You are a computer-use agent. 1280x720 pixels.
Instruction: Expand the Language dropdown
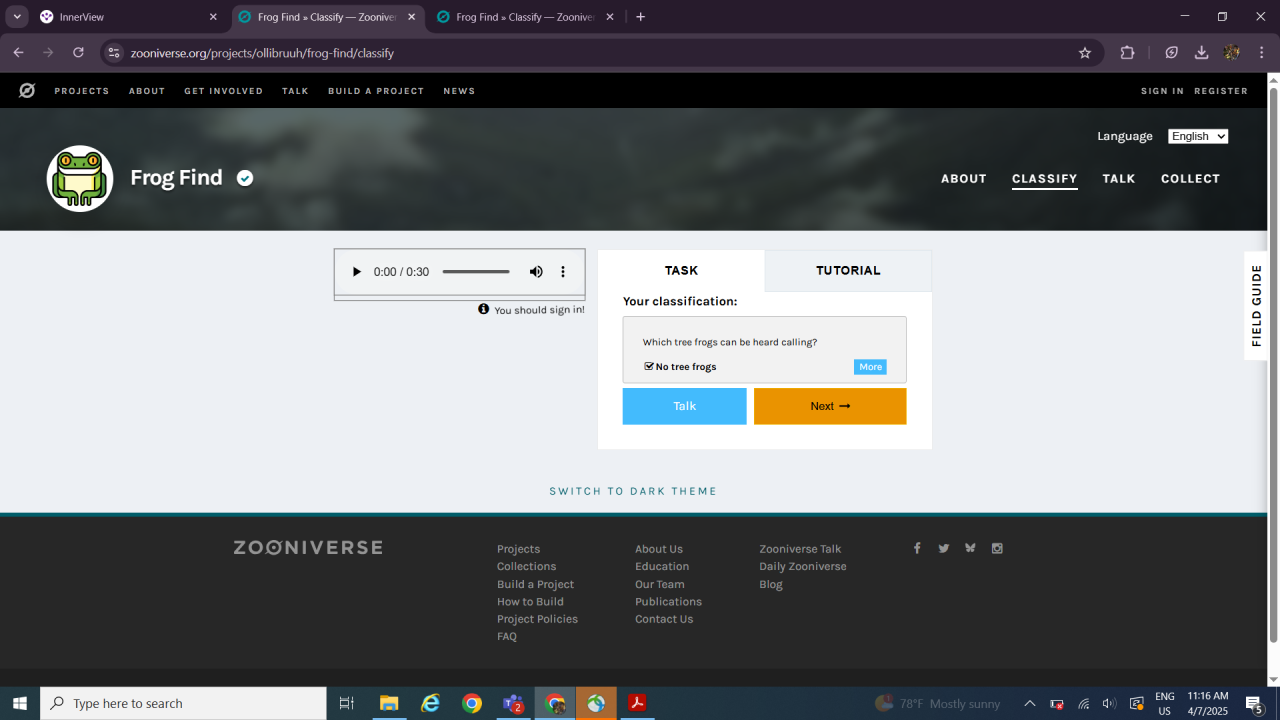coord(1198,136)
